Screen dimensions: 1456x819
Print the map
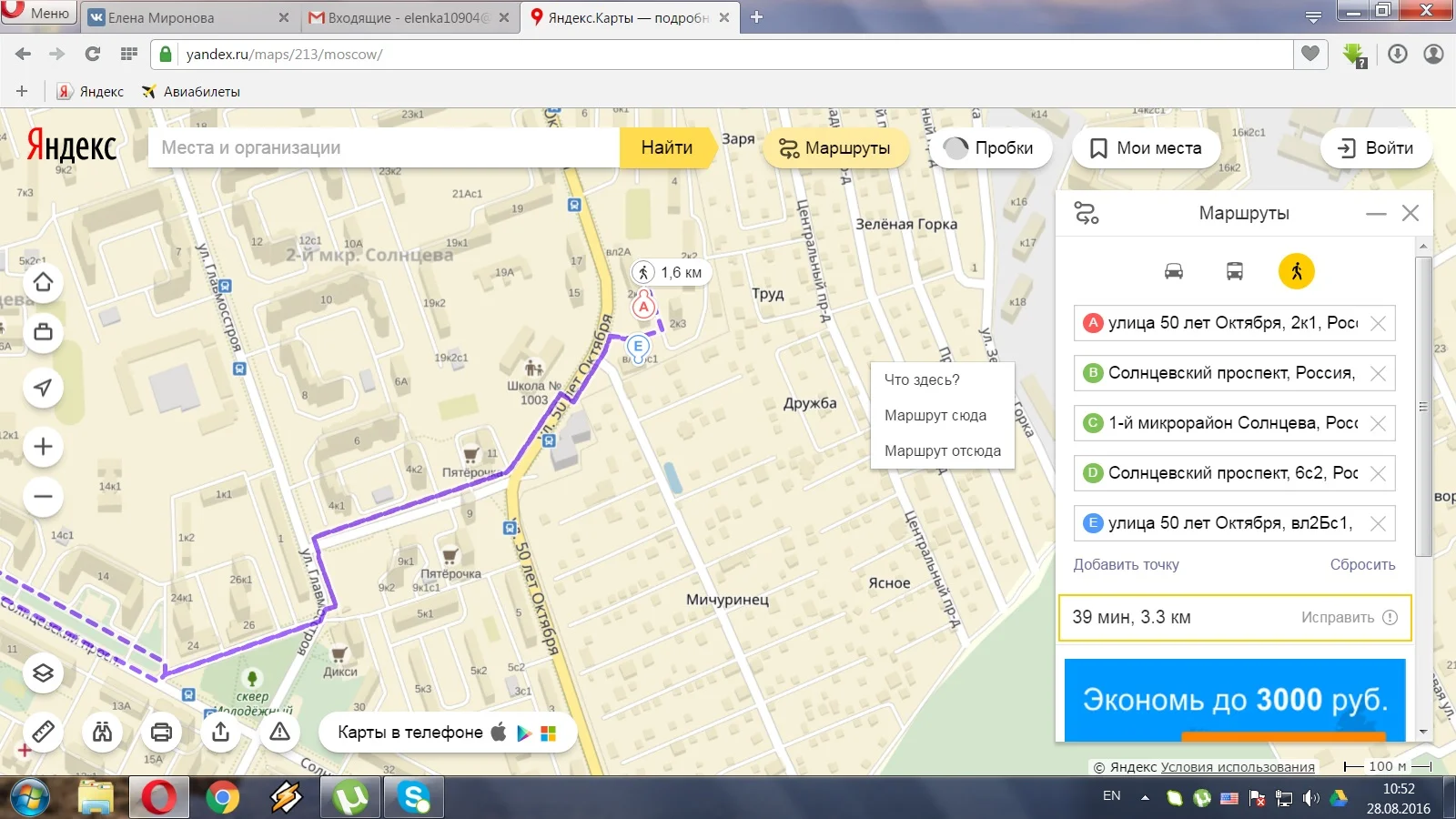pyautogui.click(x=161, y=732)
